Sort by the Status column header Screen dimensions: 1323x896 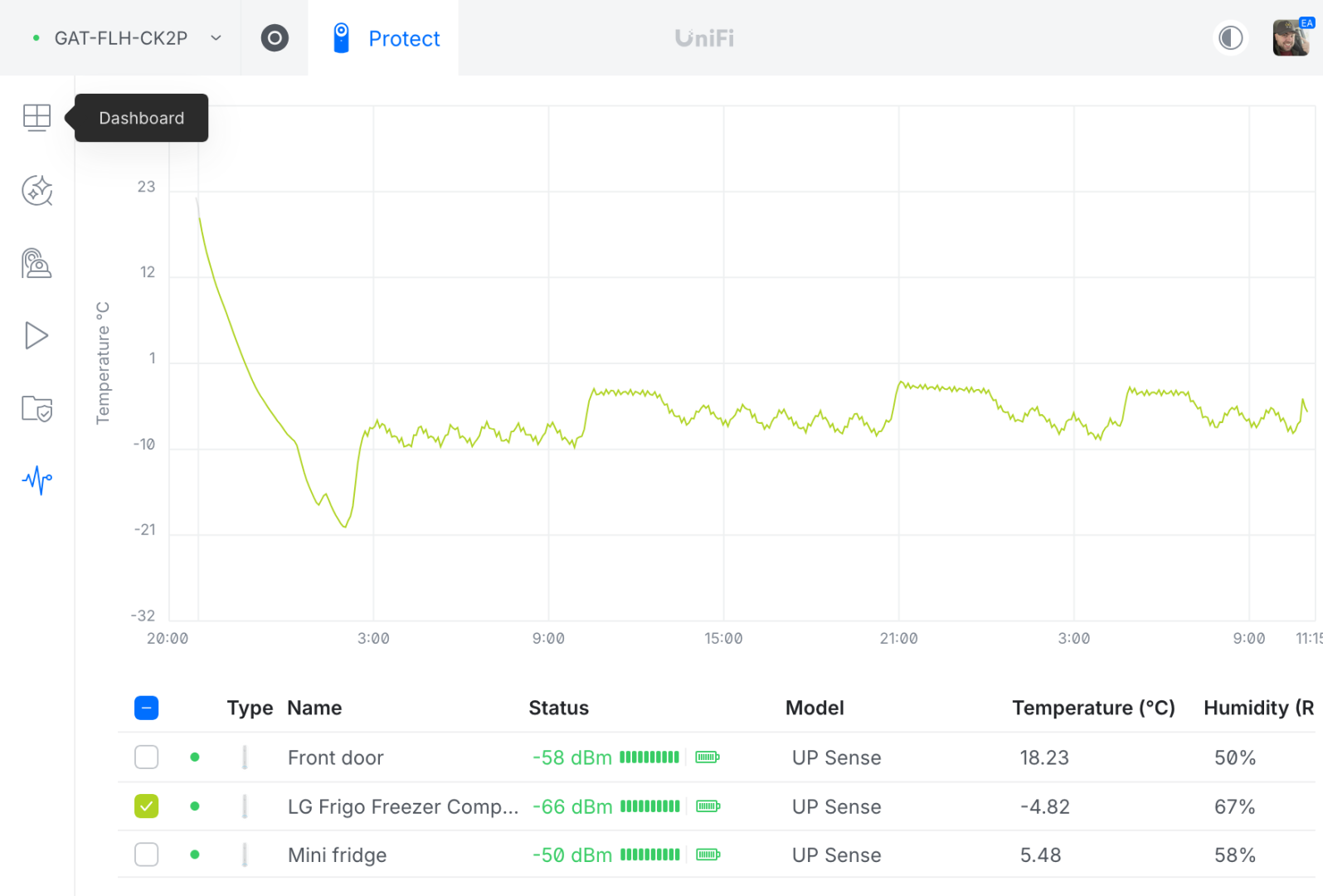[558, 708]
